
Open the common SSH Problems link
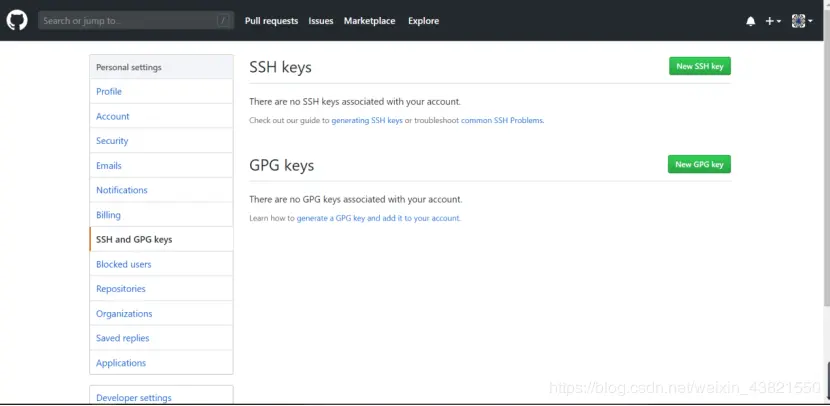pyautogui.click(x=502, y=120)
